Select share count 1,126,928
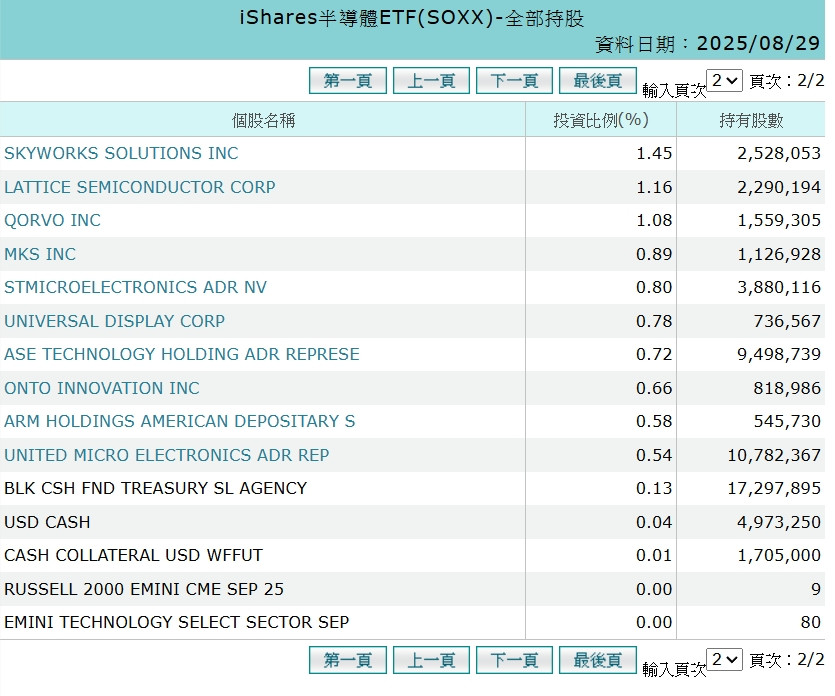835x696 pixels. [779, 255]
